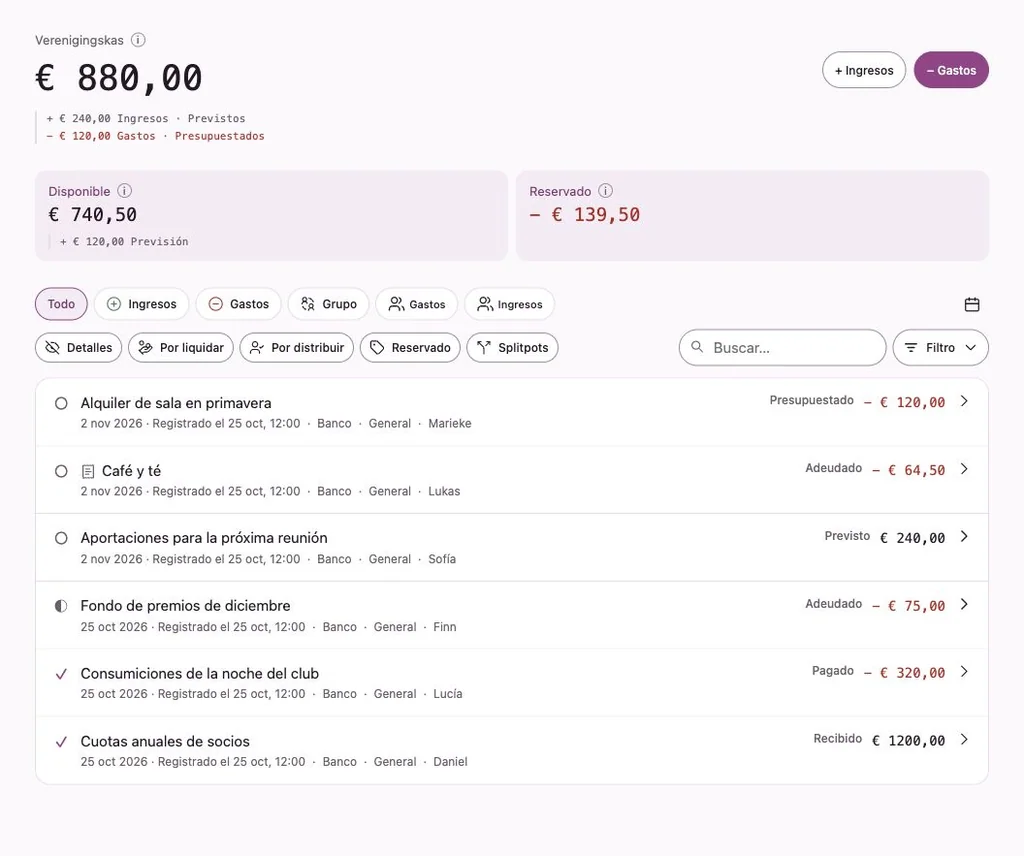The height and width of the screenshot is (856, 1024).
Task: Expand Consumiciones de la noche del club chevron
Action: (x=964, y=671)
